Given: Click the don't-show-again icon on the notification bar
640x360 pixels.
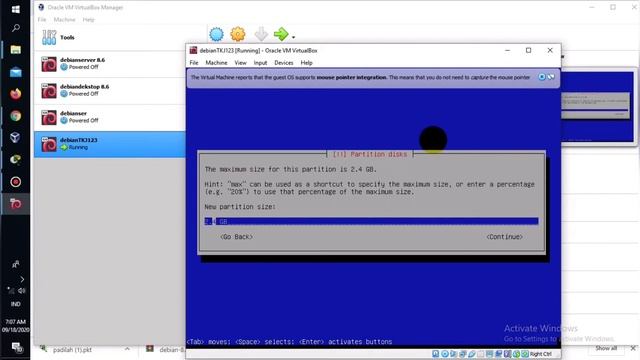Looking at the screenshot, I should coord(551,77).
